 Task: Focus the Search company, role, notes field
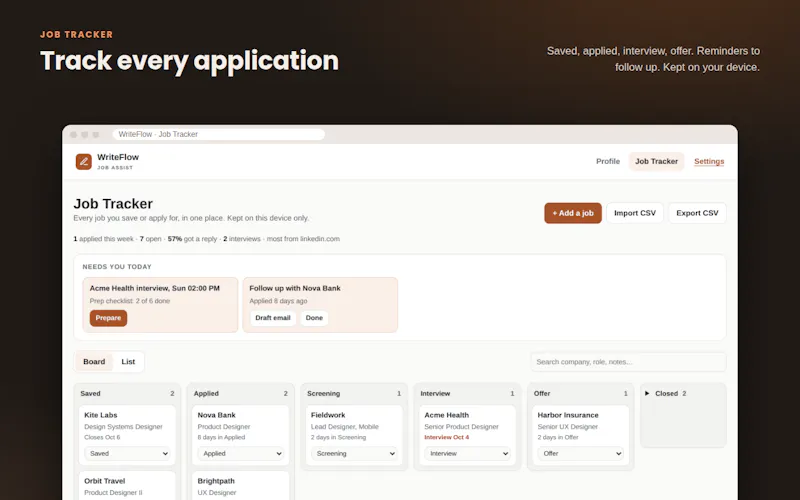628,362
